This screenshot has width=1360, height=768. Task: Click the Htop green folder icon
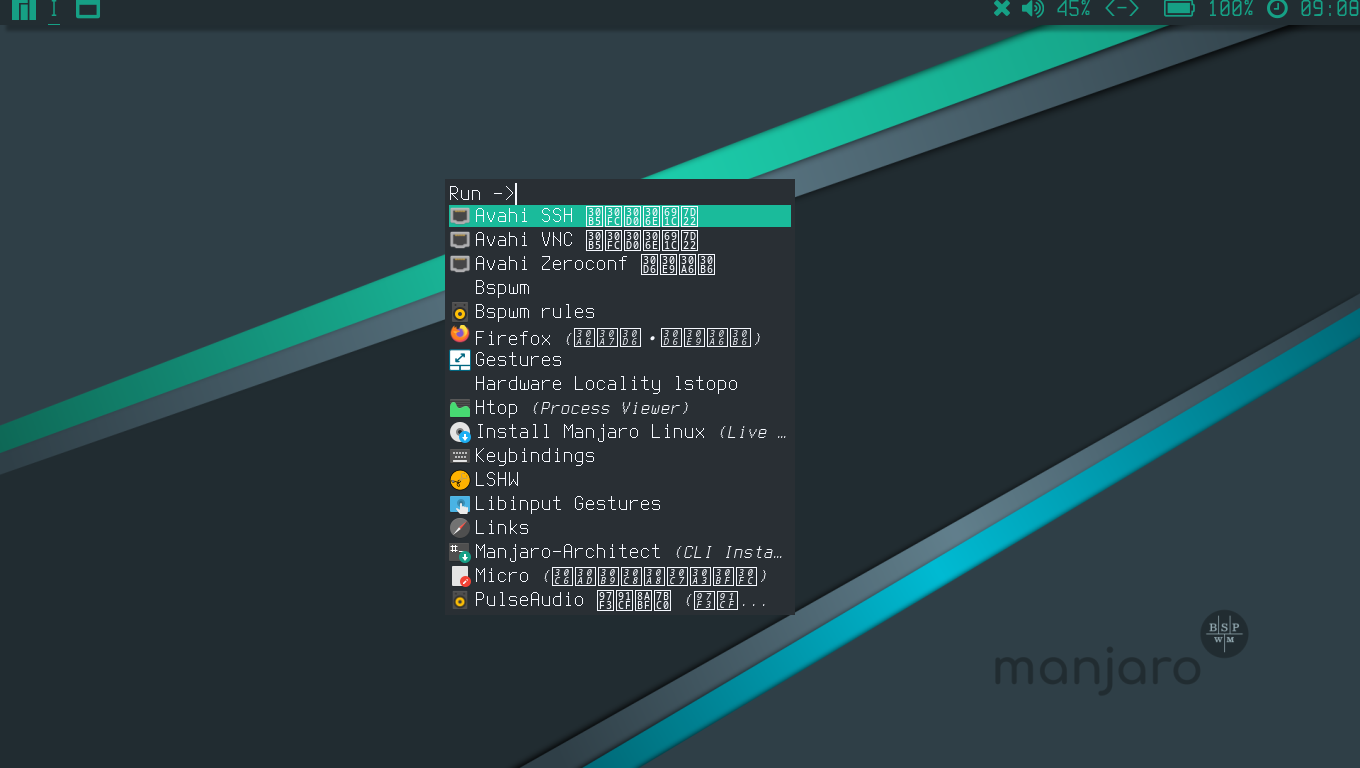pos(460,408)
